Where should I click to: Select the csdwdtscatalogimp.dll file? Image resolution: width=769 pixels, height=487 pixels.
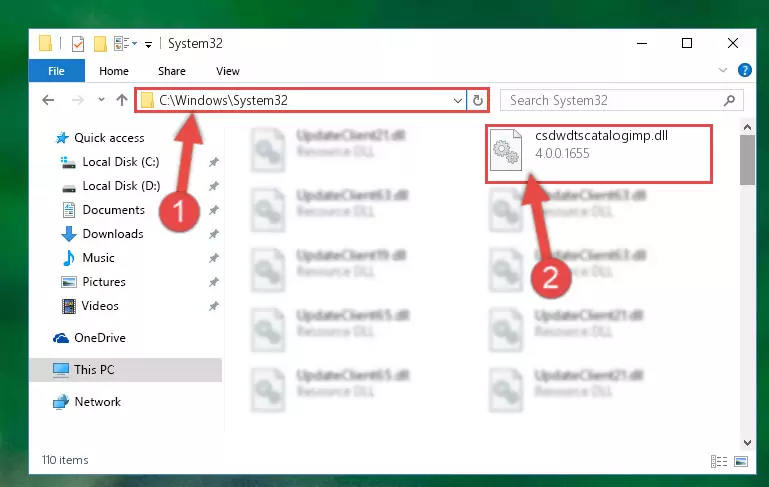(599, 154)
